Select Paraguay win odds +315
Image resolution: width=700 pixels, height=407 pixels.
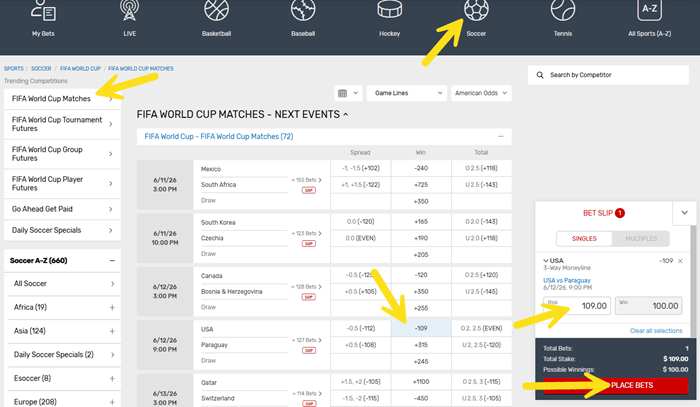pyautogui.click(x=421, y=345)
